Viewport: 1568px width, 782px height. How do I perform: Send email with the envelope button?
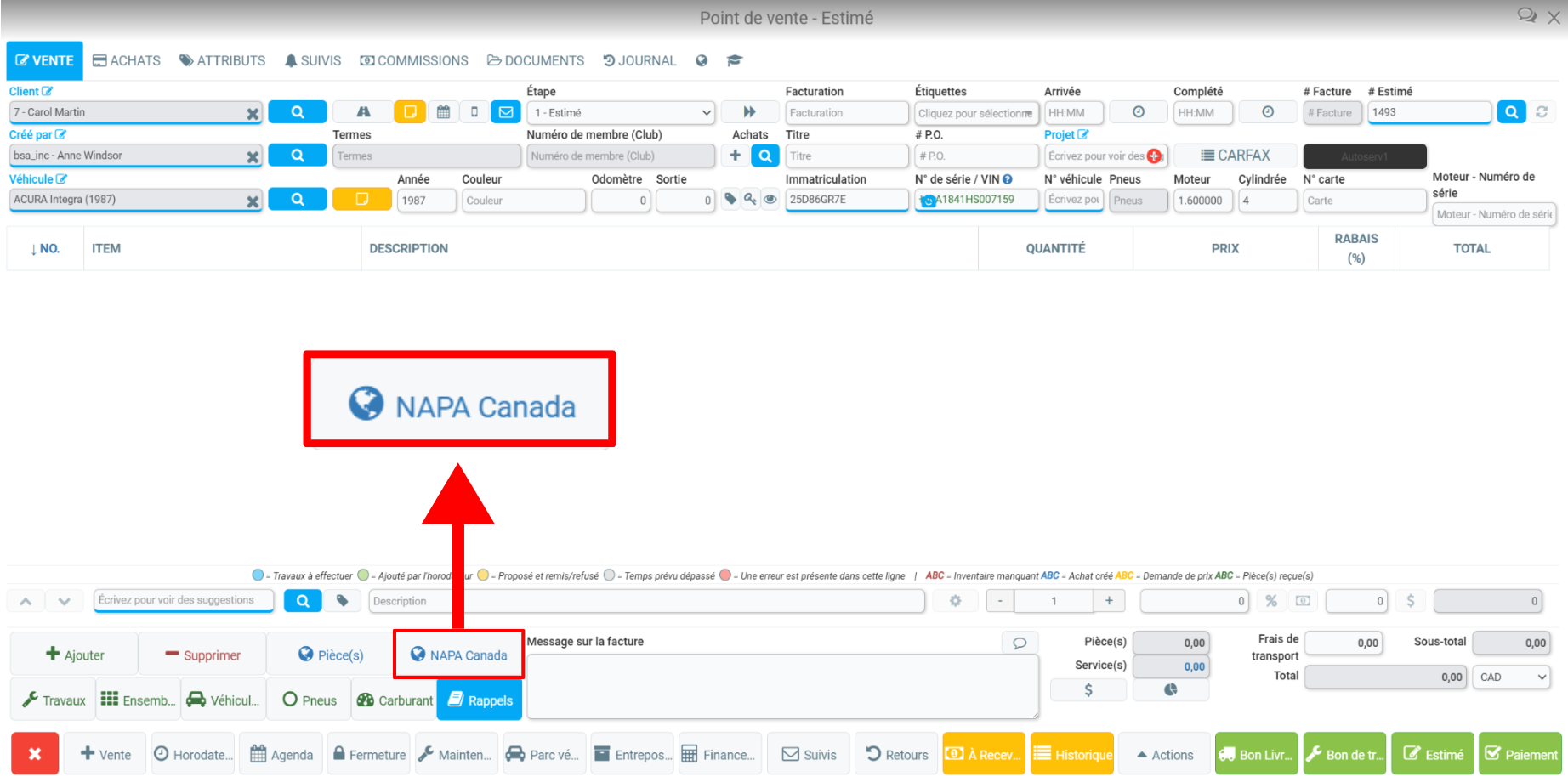tap(506, 112)
